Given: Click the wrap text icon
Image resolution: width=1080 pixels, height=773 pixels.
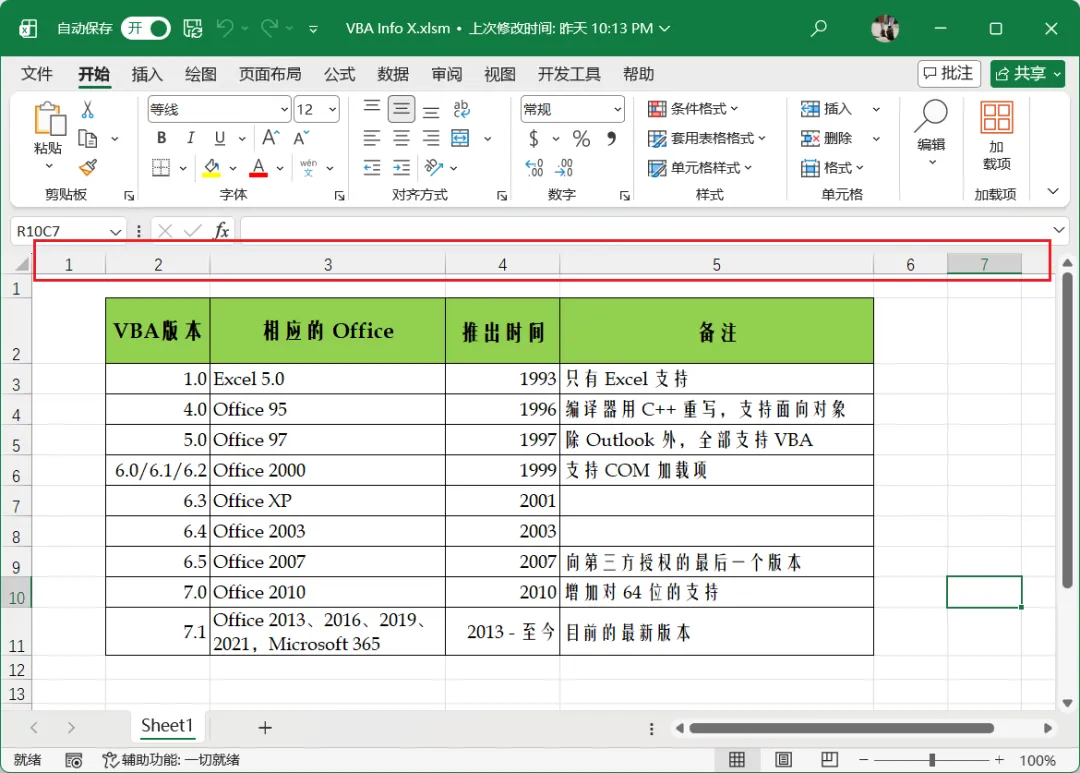Looking at the screenshot, I should [461, 109].
